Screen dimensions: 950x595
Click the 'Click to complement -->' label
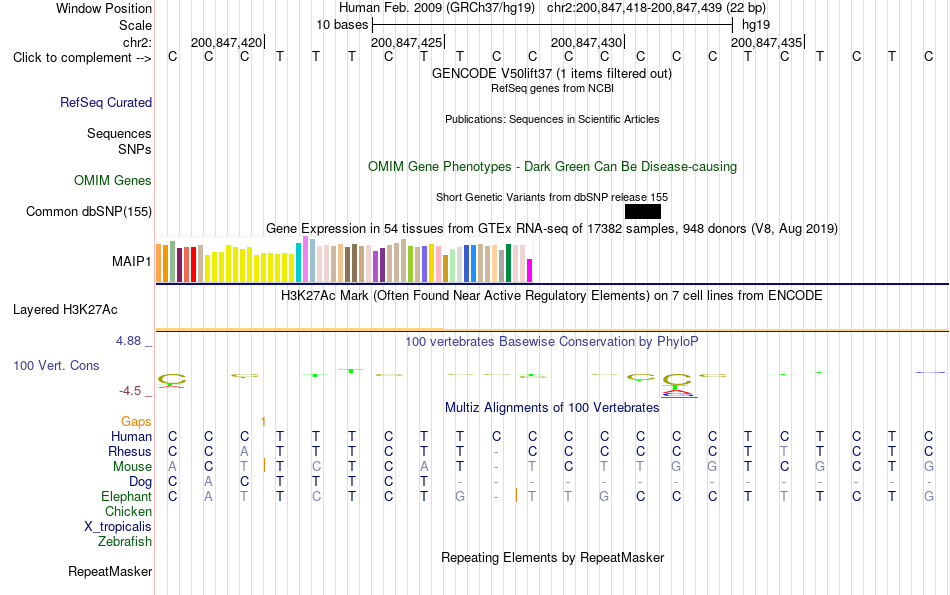tap(82, 58)
